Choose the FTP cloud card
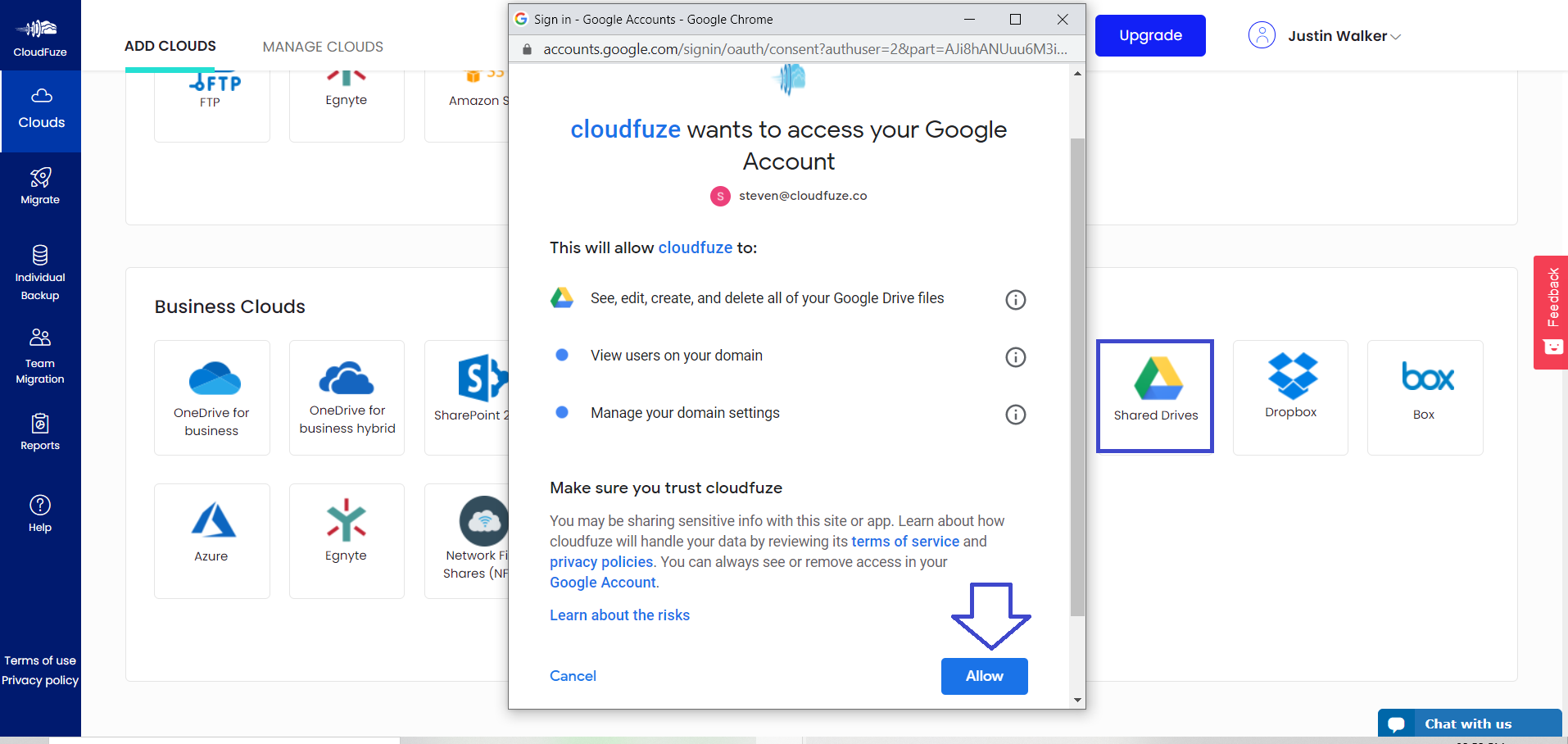This screenshot has width=1568, height=744. click(x=212, y=106)
